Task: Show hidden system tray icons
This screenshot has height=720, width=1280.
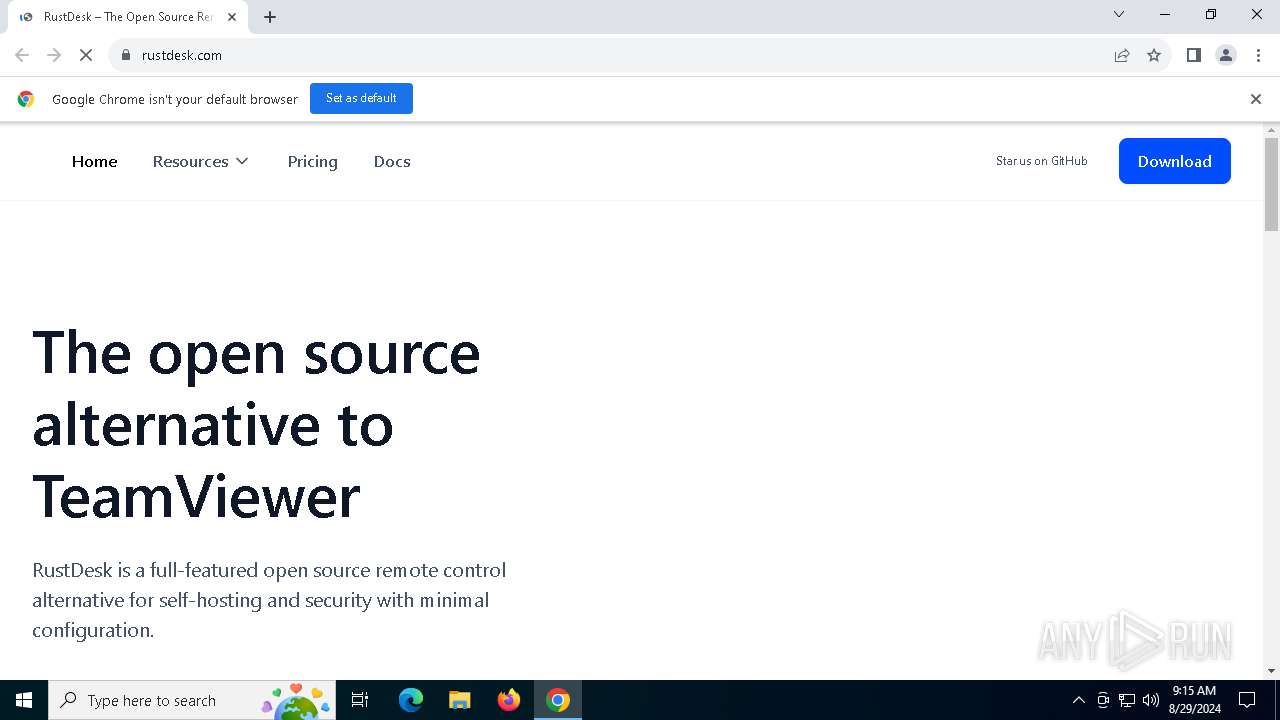Action: pyautogui.click(x=1078, y=700)
